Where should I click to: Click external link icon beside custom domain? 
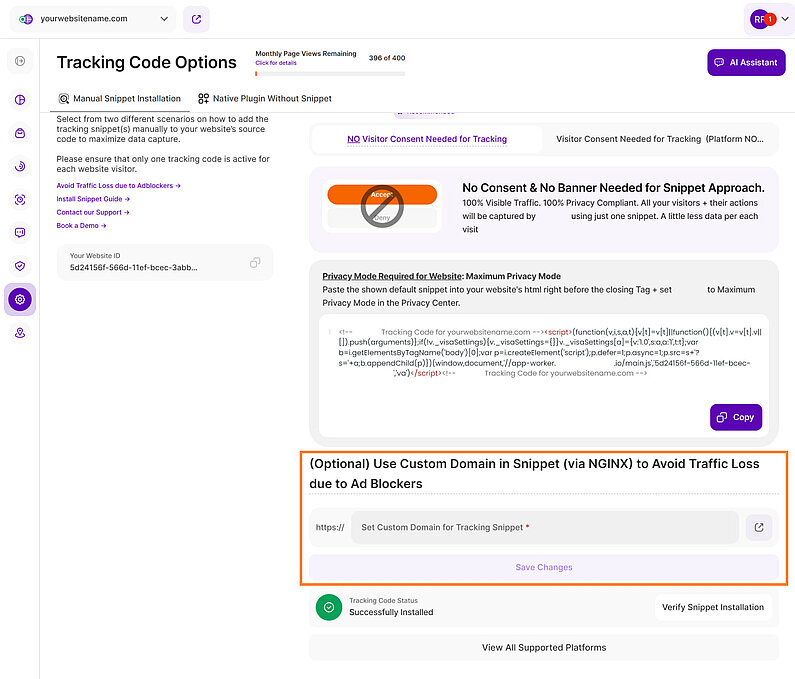pyautogui.click(x=759, y=527)
